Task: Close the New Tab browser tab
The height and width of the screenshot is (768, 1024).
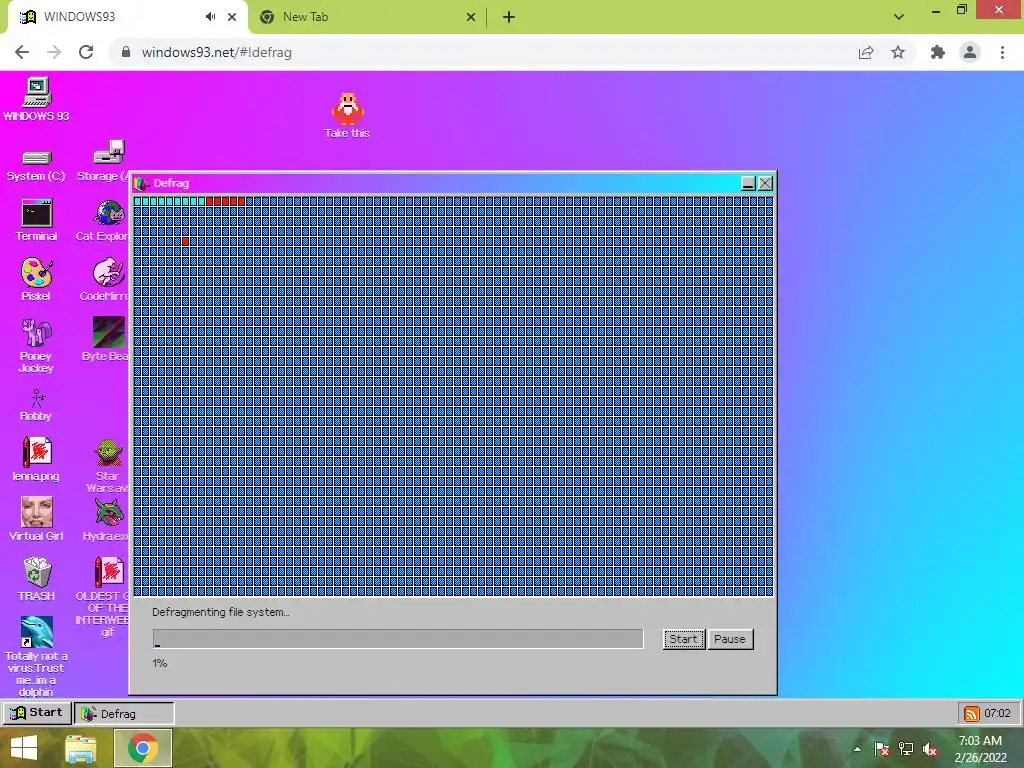Action: (471, 17)
